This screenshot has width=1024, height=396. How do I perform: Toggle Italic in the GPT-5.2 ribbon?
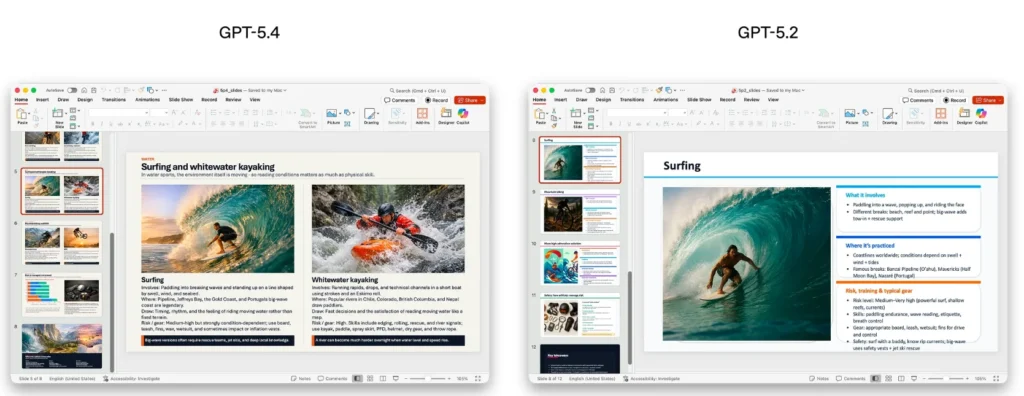[620, 123]
